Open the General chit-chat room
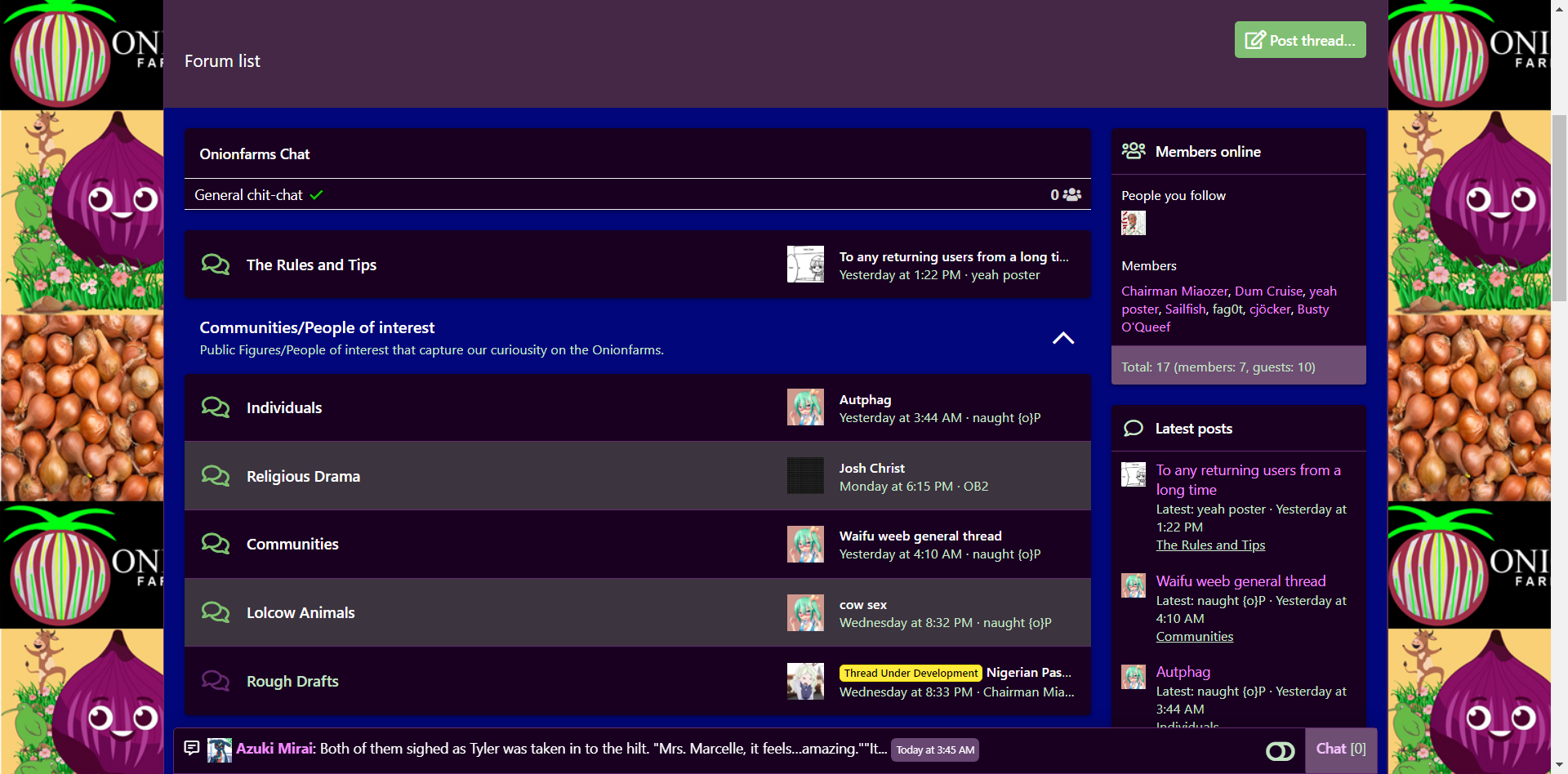The width and height of the screenshot is (1568, 774). [248, 195]
